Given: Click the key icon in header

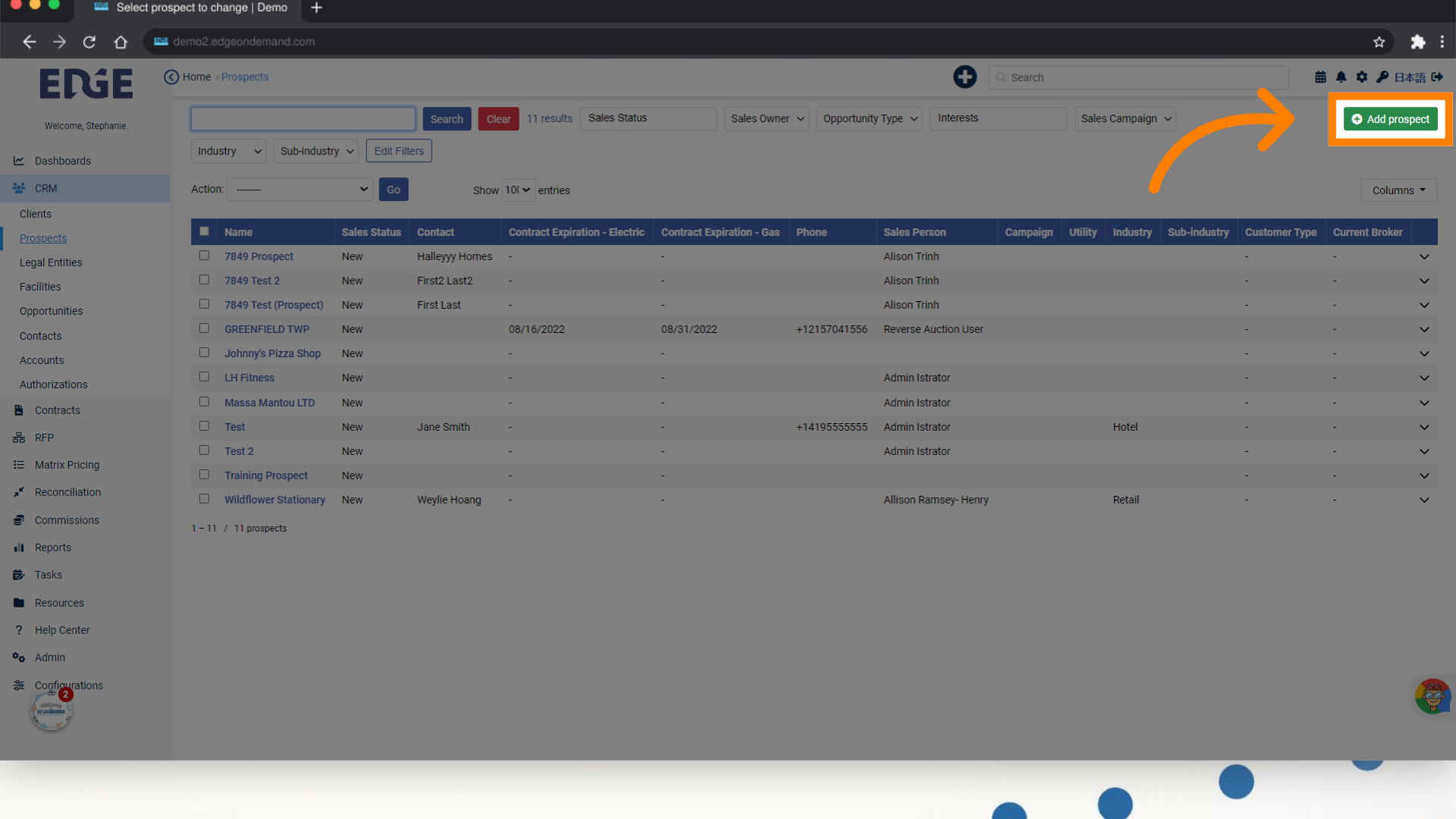Looking at the screenshot, I should (1382, 77).
